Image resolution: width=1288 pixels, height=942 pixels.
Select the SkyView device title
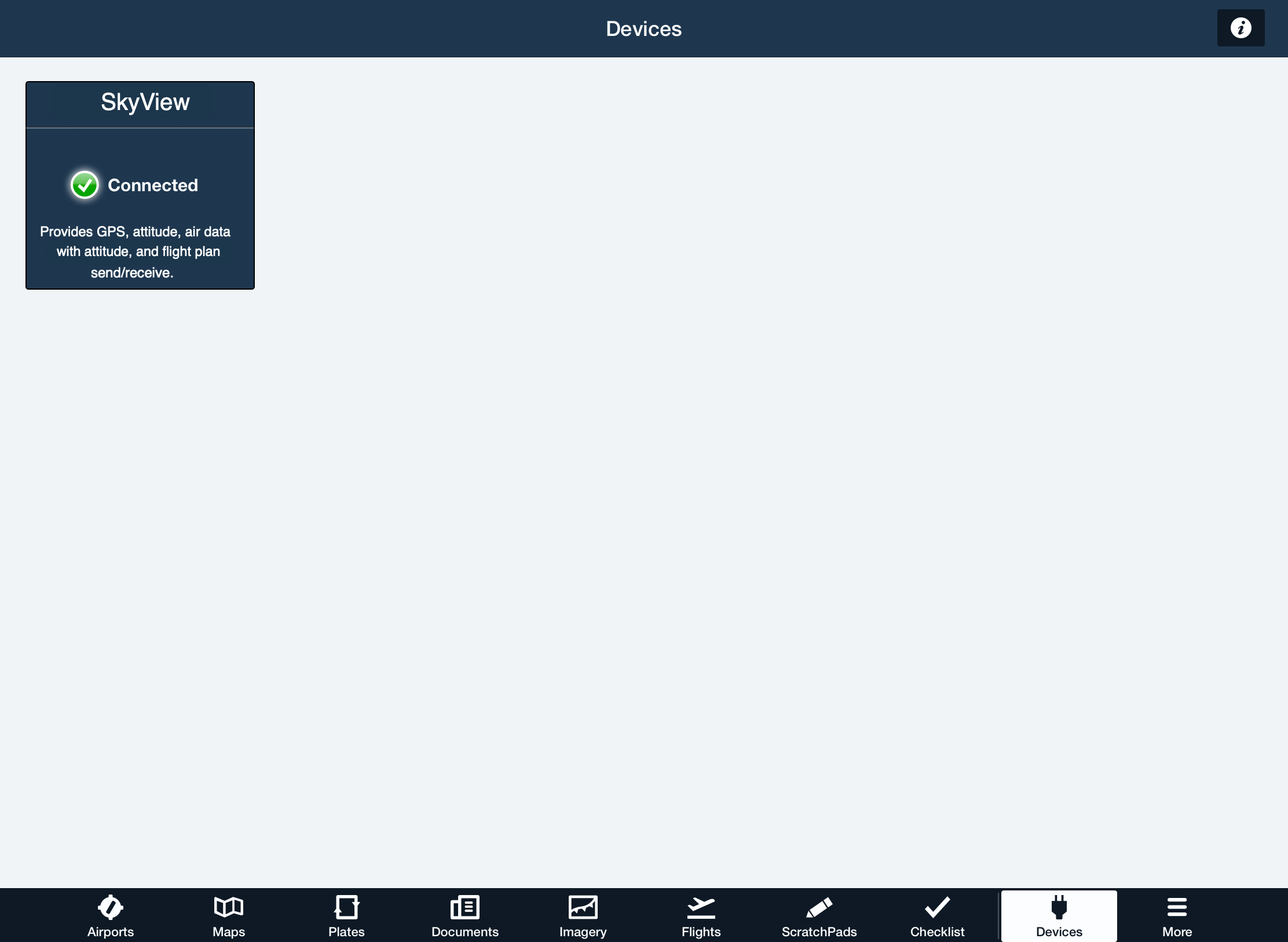tap(145, 102)
